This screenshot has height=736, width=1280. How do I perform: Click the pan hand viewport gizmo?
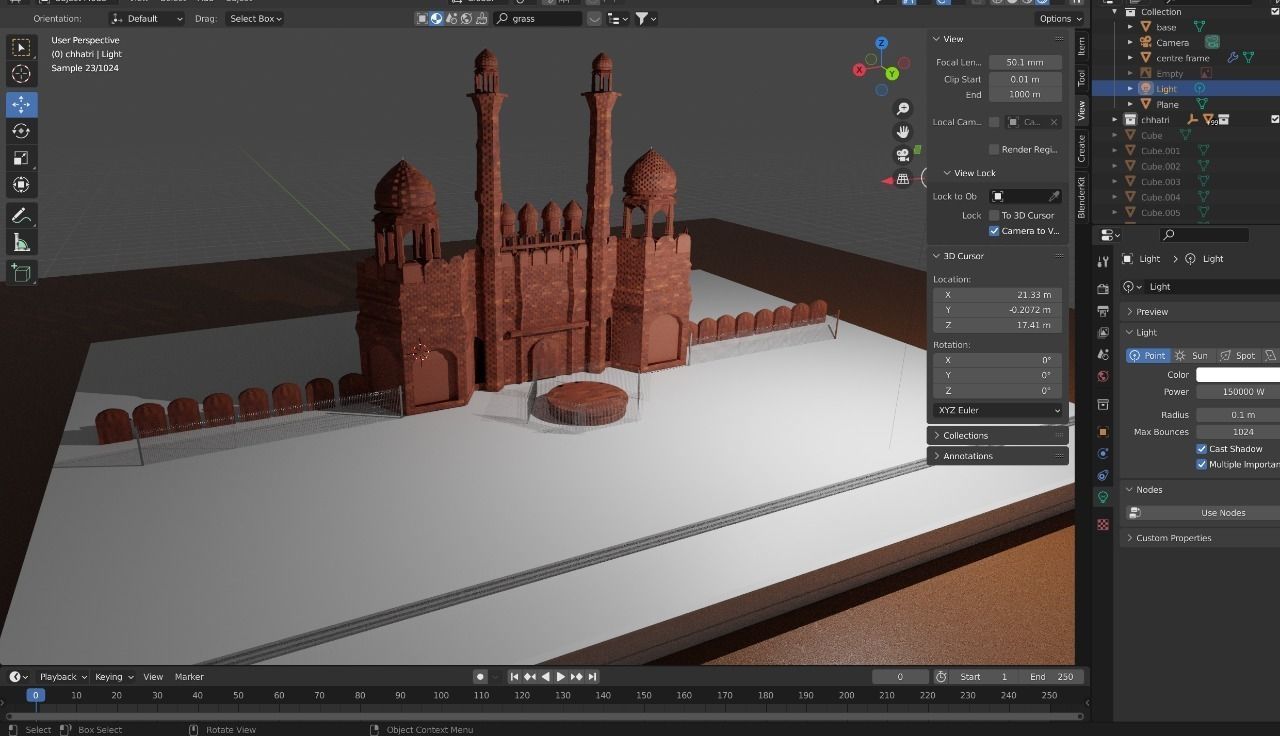tap(903, 132)
